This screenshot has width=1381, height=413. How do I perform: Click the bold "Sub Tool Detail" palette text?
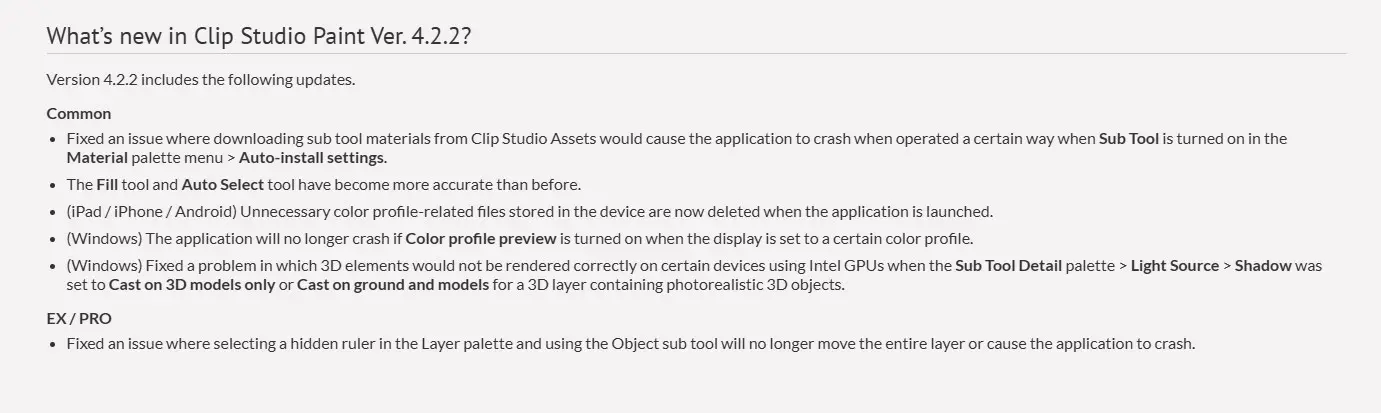pyautogui.click(x=1010, y=266)
